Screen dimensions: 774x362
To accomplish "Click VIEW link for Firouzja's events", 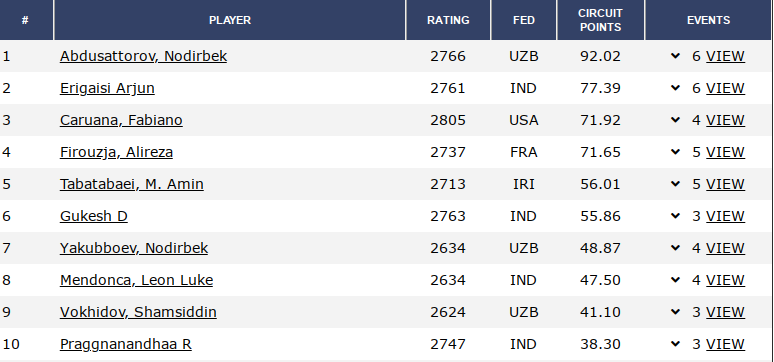I will click(x=725, y=152).
